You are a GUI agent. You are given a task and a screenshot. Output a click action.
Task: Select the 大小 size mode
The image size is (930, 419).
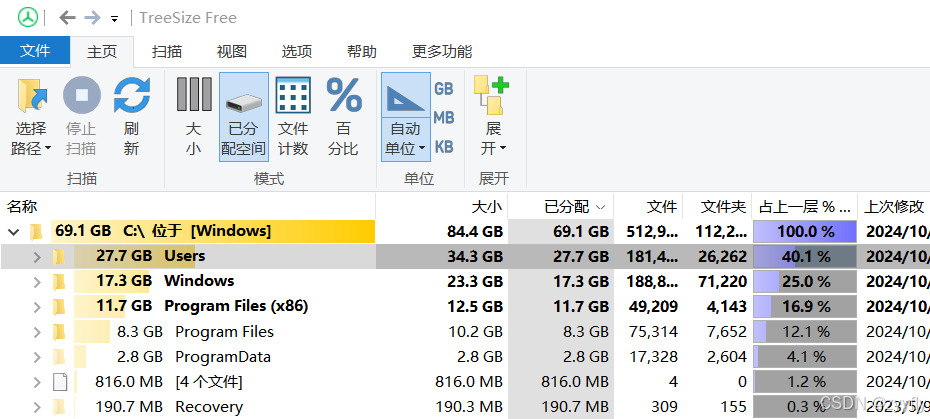pyautogui.click(x=193, y=117)
